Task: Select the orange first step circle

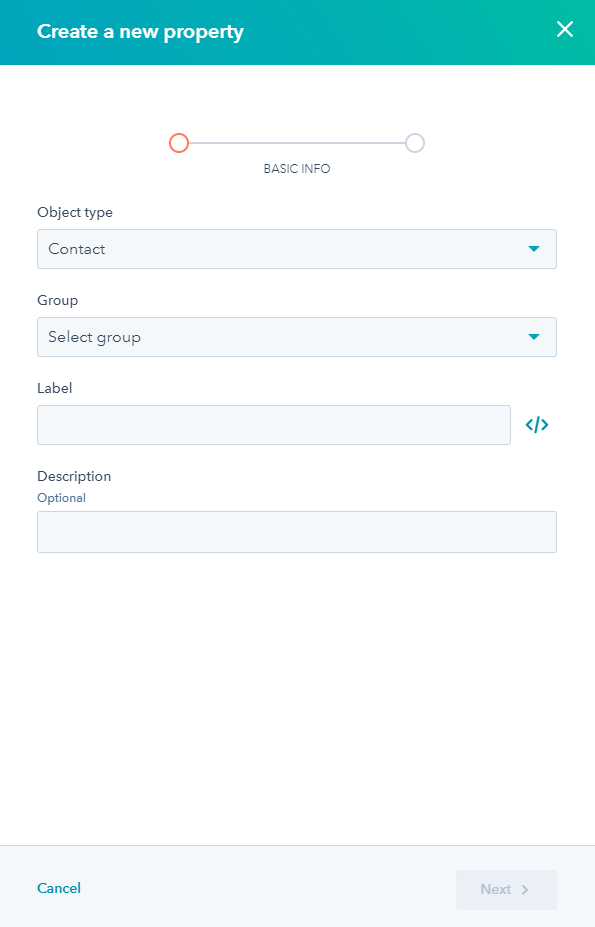Action: pyautogui.click(x=179, y=143)
